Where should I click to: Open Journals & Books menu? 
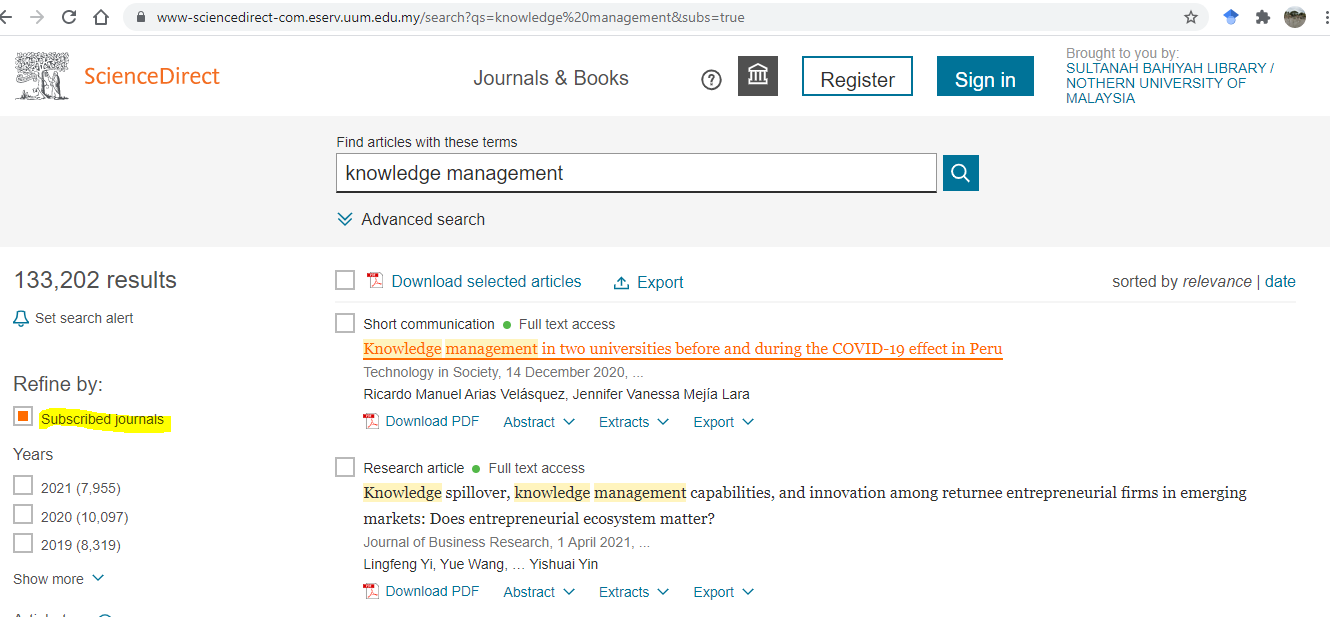click(x=551, y=78)
